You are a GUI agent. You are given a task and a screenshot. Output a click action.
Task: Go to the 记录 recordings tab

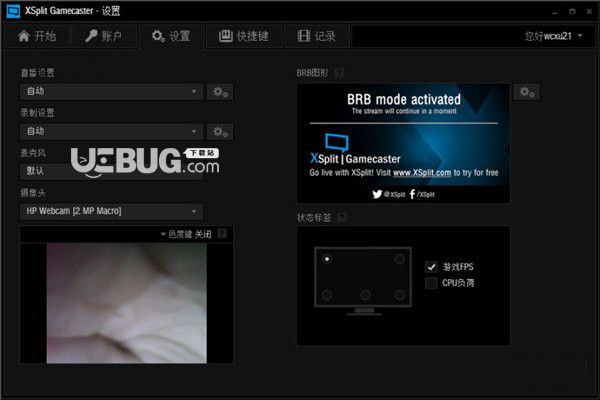click(x=317, y=36)
